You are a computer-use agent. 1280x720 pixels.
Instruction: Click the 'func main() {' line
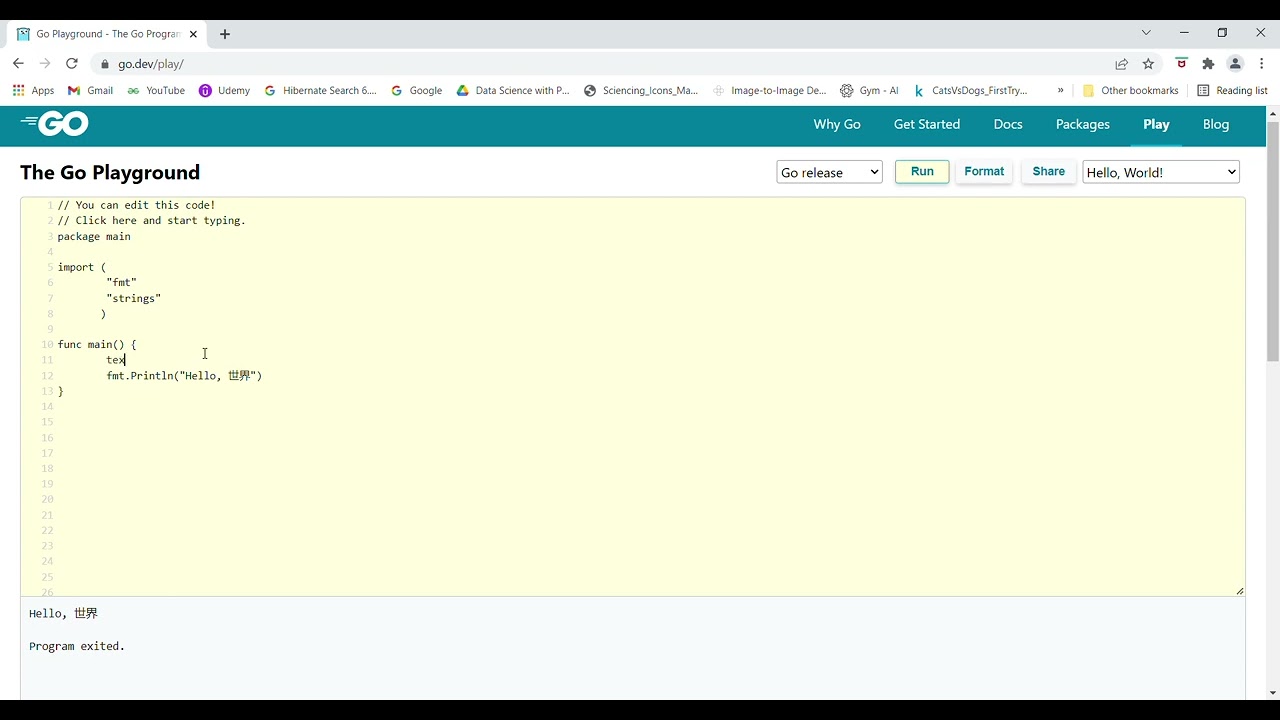pos(97,345)
